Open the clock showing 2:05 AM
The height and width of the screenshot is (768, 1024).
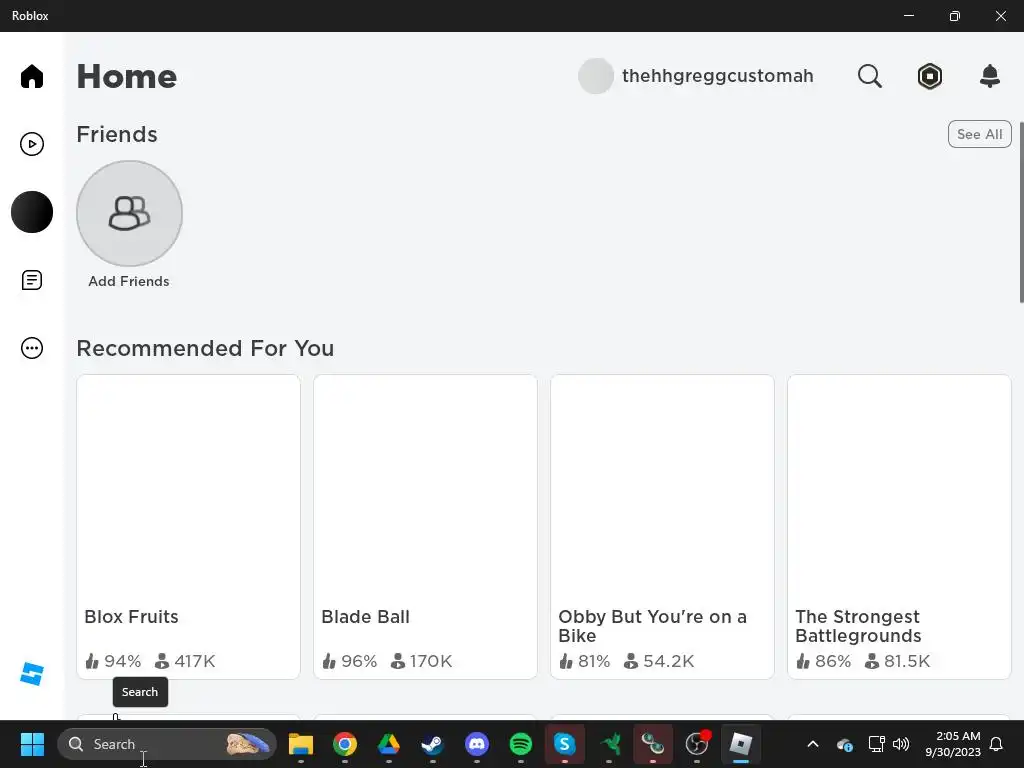953,744
